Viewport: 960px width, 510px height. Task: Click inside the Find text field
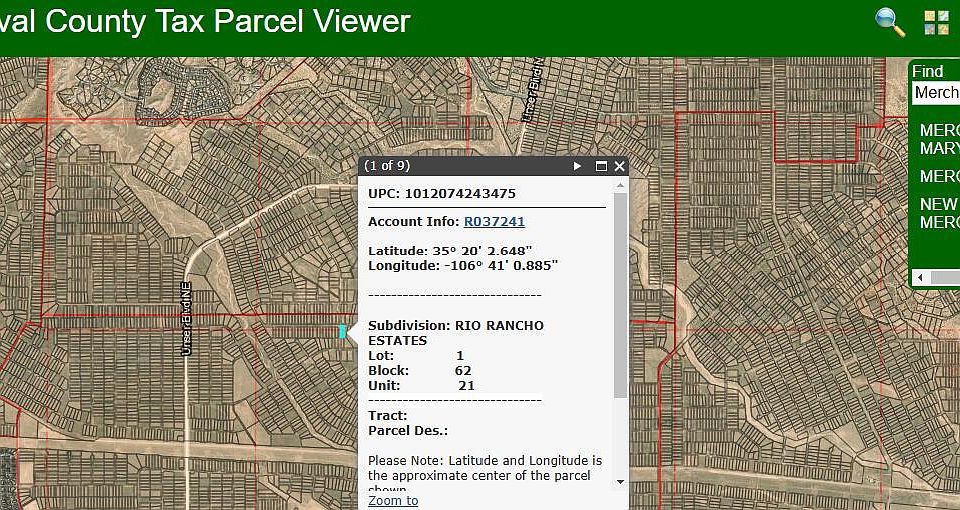936,93
